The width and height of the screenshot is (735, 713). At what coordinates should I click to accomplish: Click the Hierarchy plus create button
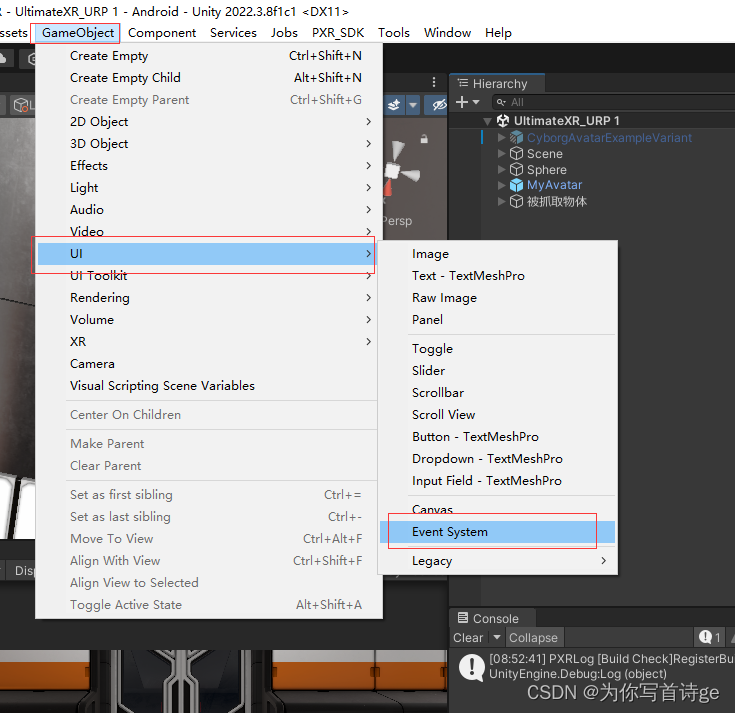point(462,102)
